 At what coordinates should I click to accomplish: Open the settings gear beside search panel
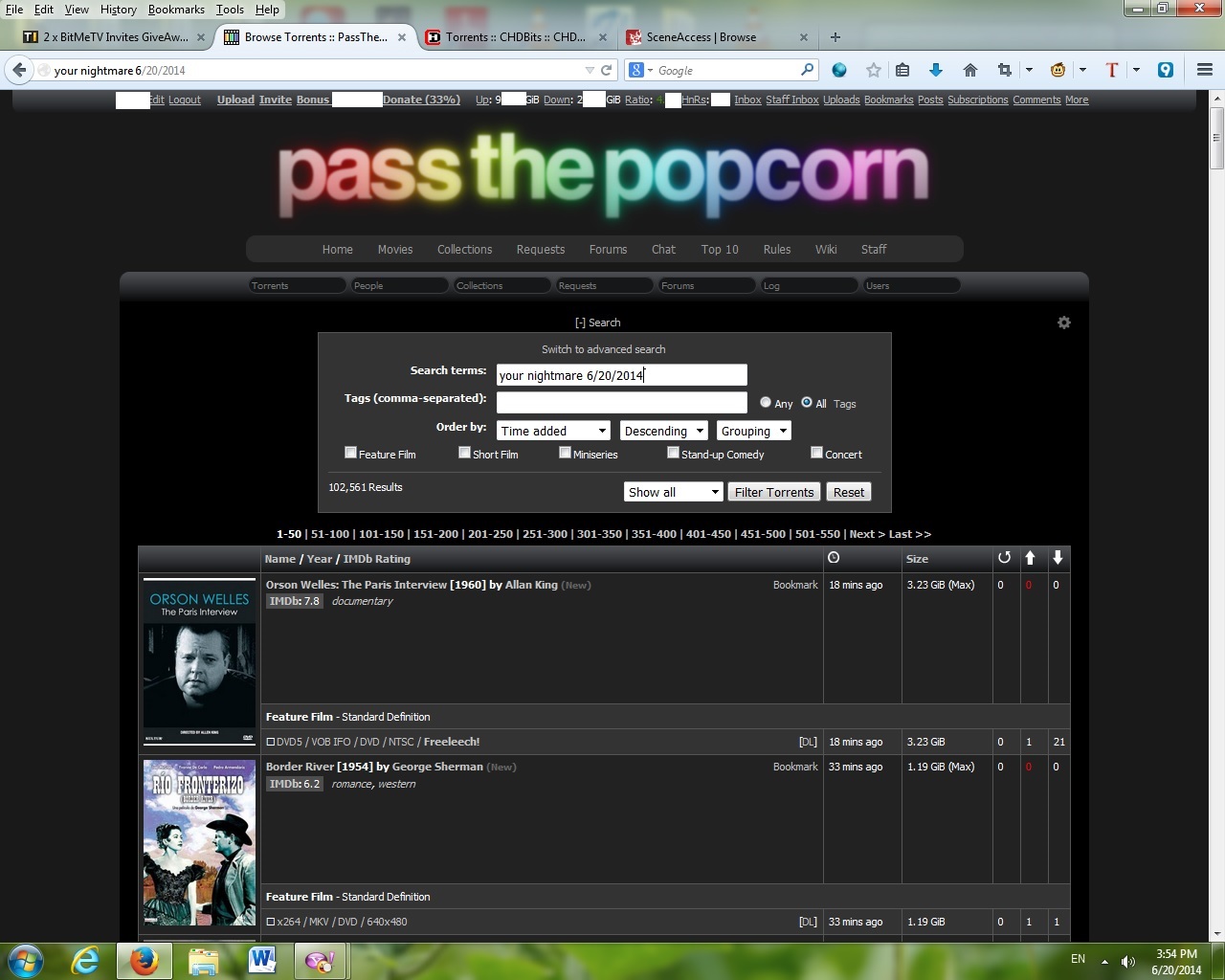[x=1063, y=323]
